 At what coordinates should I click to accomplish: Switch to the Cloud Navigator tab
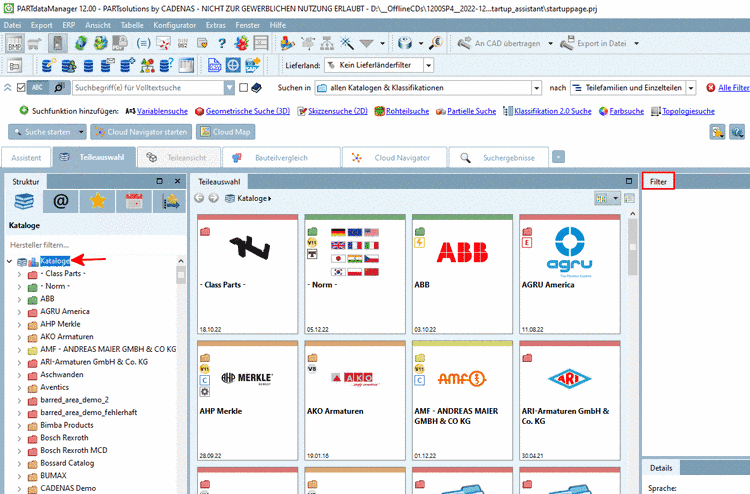pyautogui.click(x=395, y=157)
